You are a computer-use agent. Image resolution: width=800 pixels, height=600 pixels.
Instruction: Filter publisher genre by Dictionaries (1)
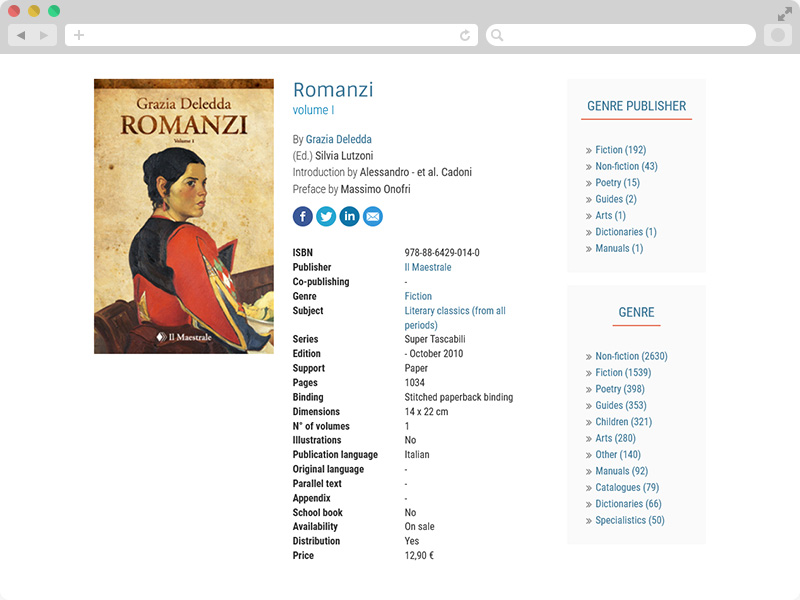click(626, 232)
